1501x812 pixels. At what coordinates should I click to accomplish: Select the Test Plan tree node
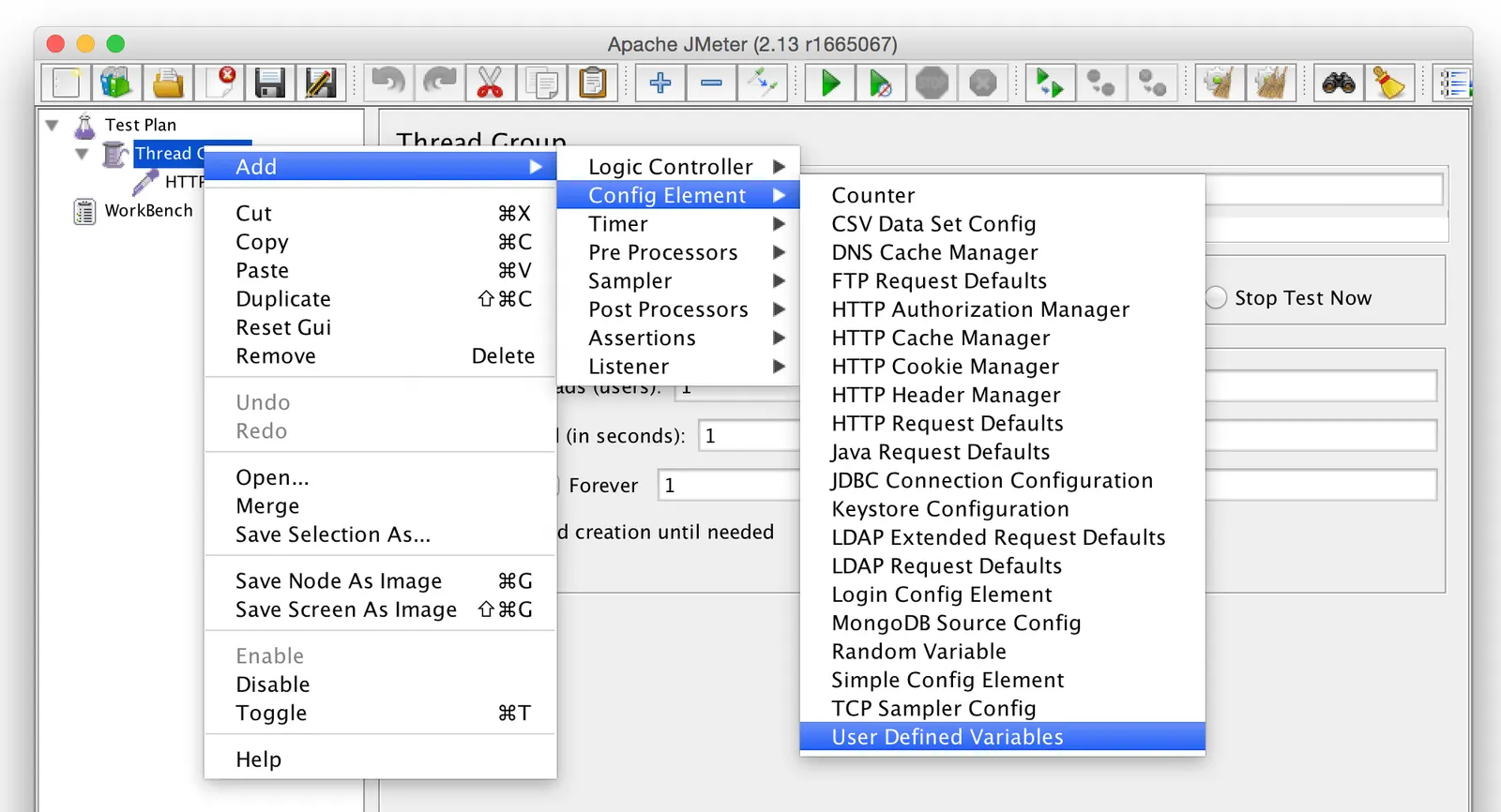141,125
